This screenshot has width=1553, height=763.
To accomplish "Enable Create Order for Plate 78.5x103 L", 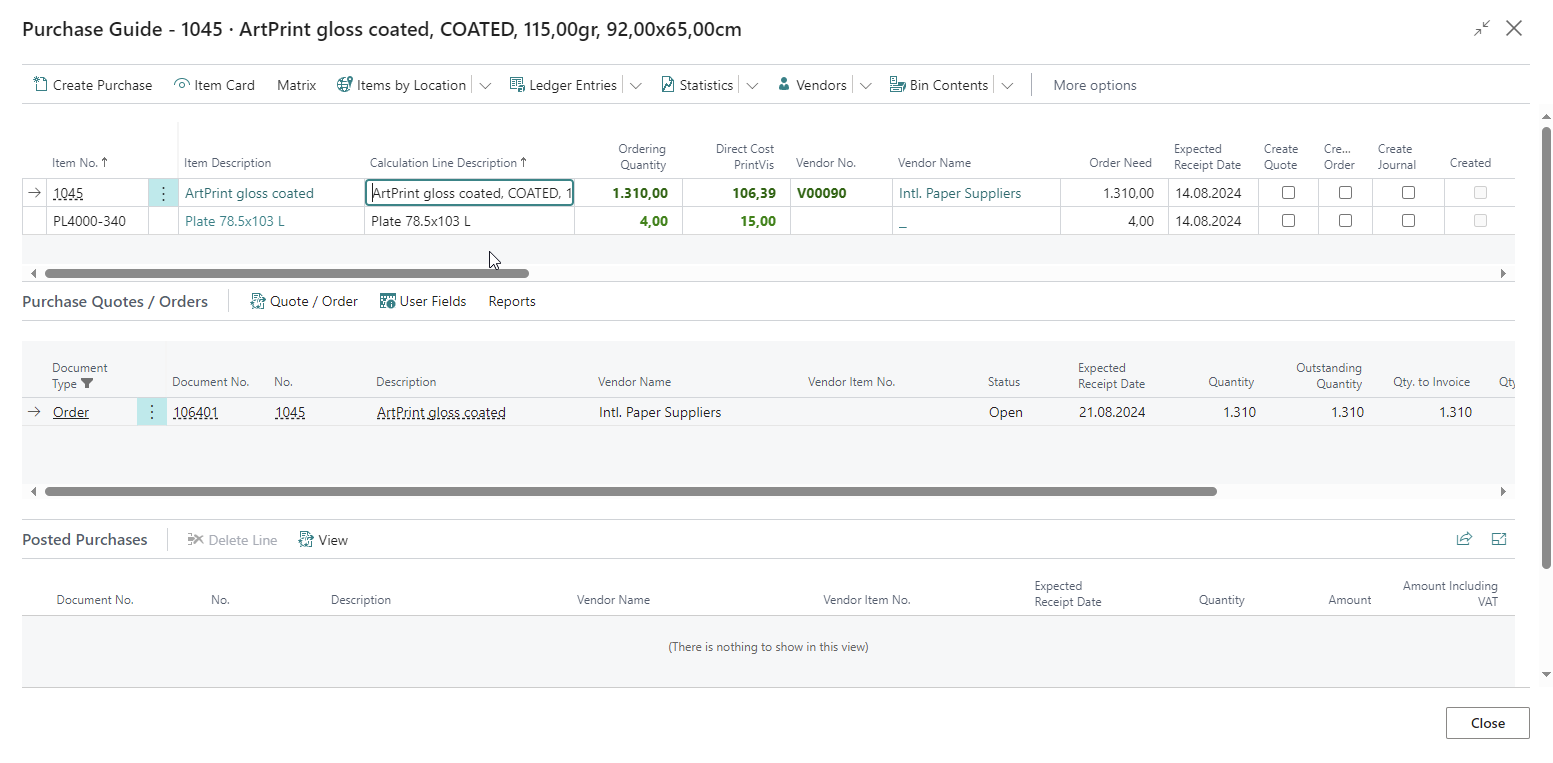I will tap(1345, 221).
